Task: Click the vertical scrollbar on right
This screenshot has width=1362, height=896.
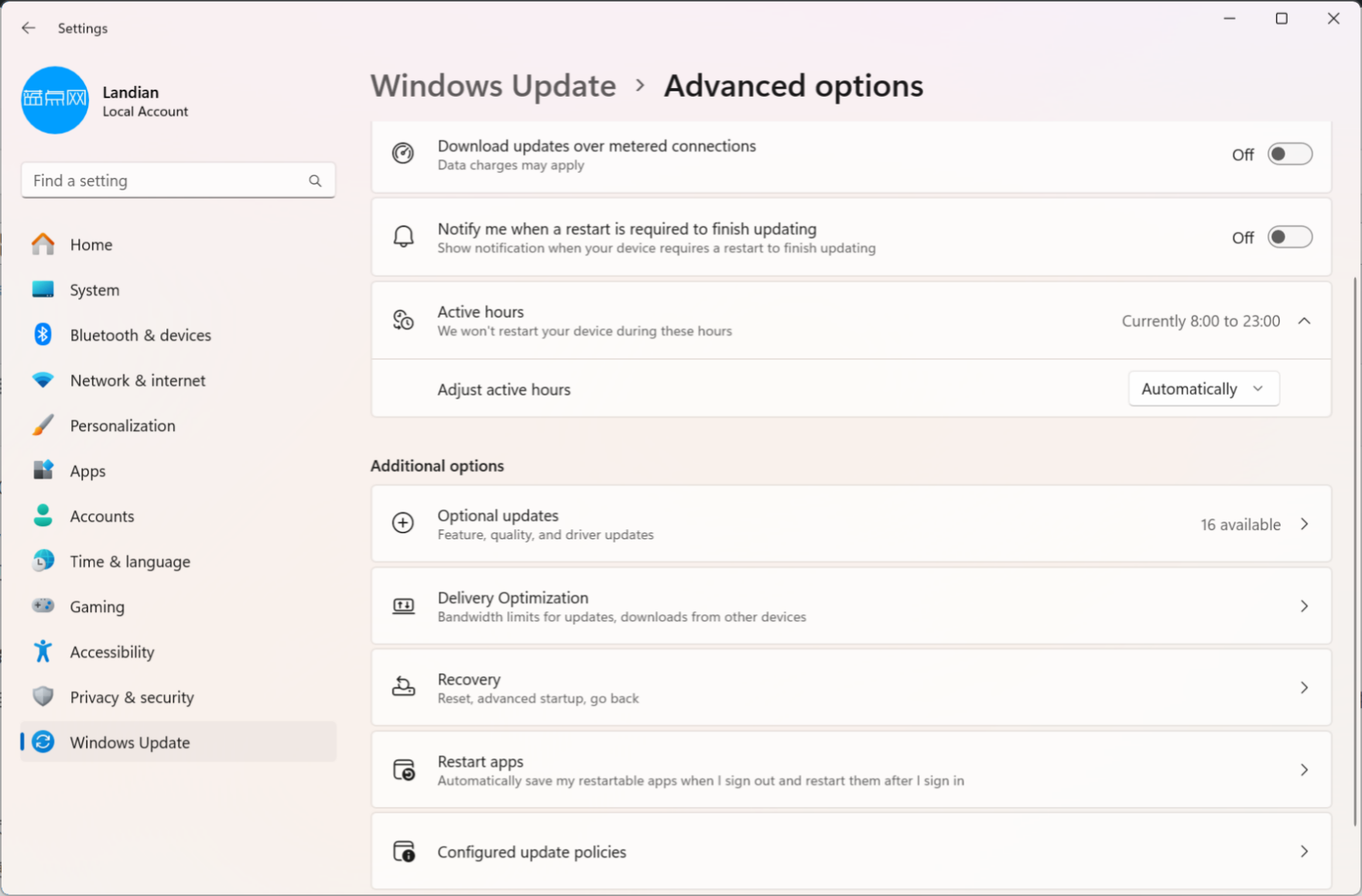Action: point(1356,551)
